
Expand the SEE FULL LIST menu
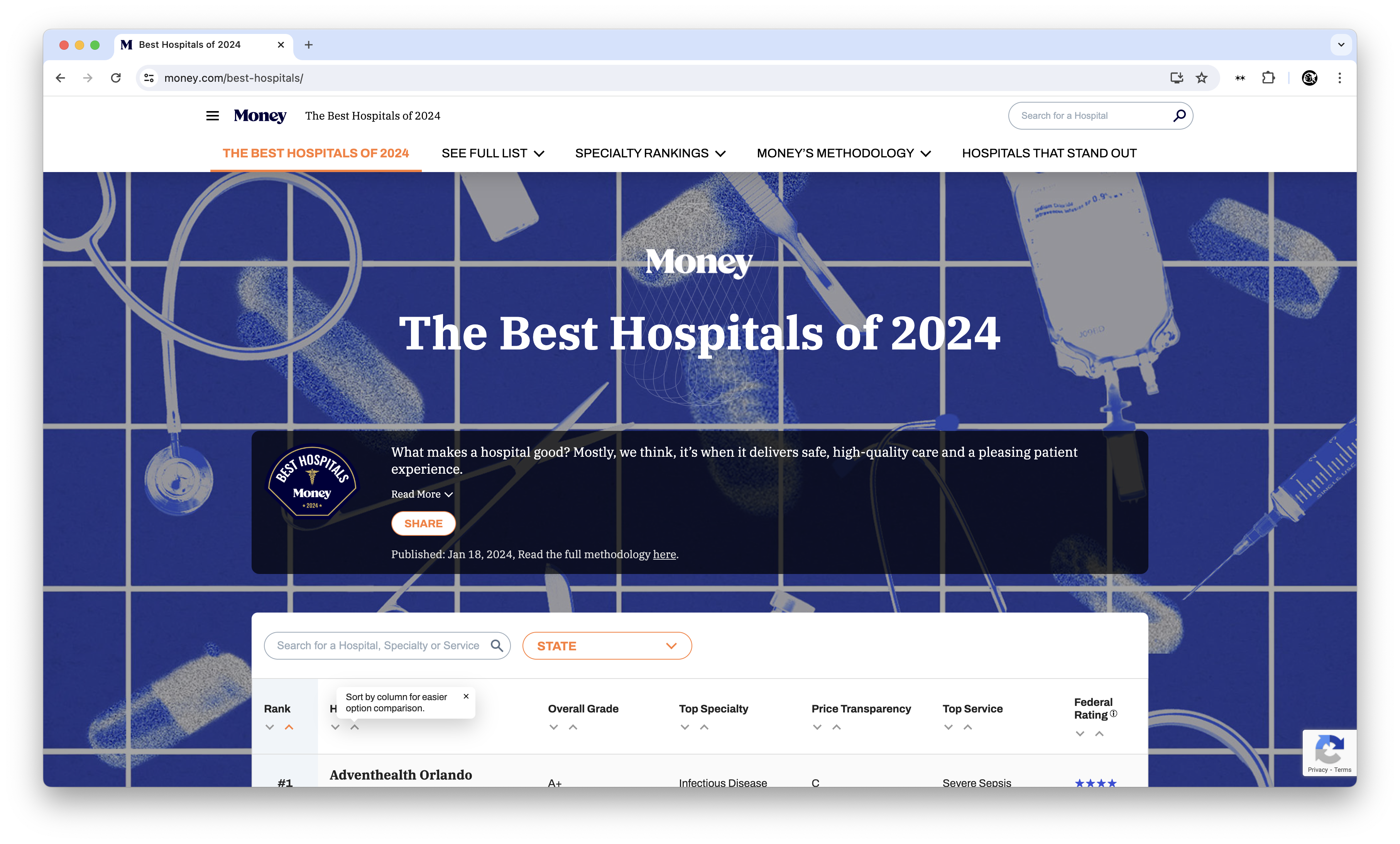click(x=493, y=154)
